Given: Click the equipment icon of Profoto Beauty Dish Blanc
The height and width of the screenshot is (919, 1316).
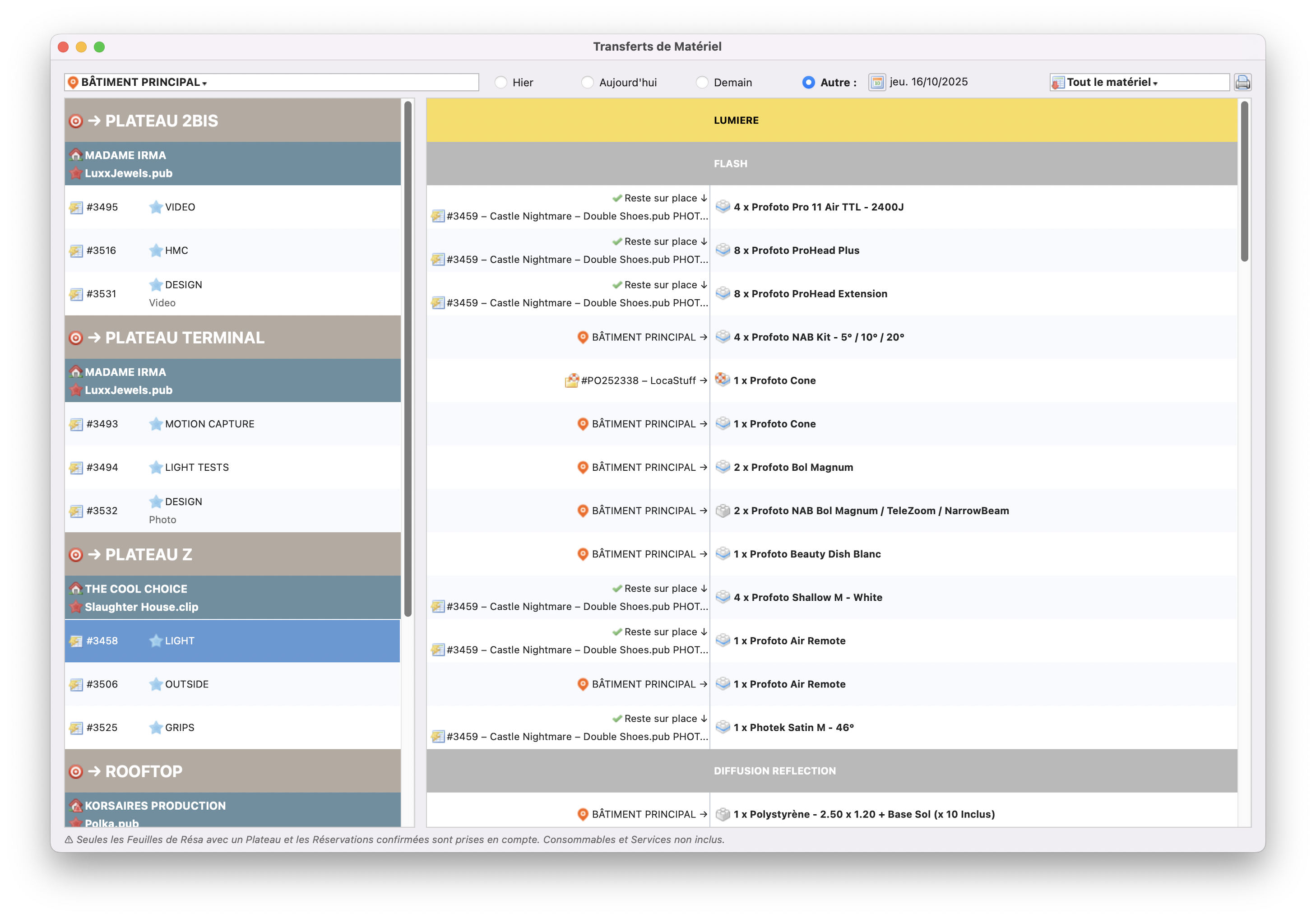Looking at the screenshot, I should [723, 554].
